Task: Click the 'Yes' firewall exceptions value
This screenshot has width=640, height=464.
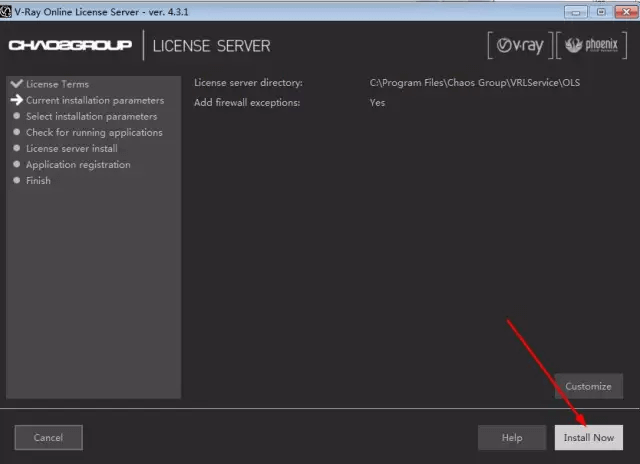Action: (378, 102)
